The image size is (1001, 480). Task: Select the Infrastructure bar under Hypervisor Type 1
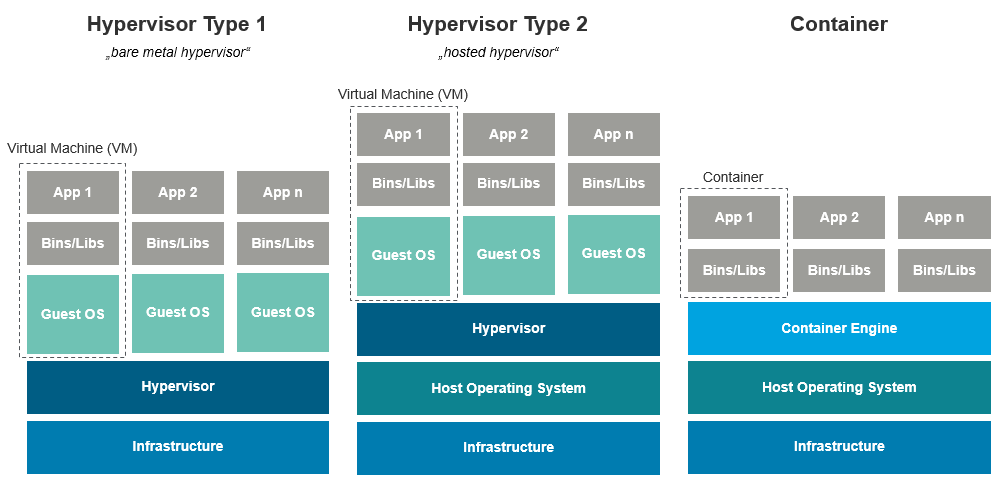click(178, 447)
